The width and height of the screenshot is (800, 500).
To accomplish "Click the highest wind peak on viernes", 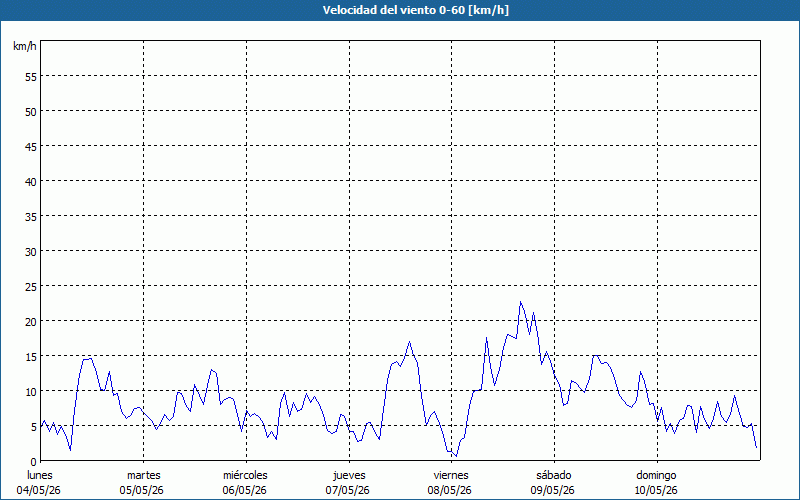I will click(x=520, y=302).
